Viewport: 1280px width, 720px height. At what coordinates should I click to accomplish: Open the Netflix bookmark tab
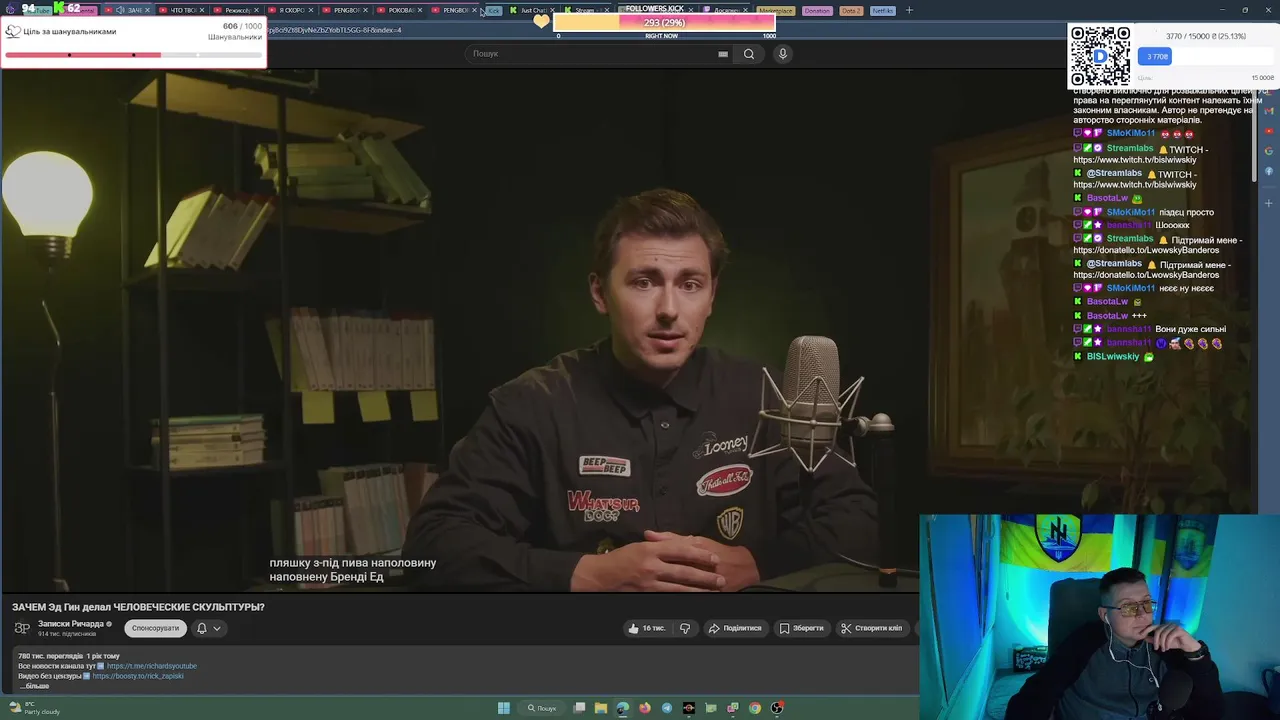tap(882, 10)
